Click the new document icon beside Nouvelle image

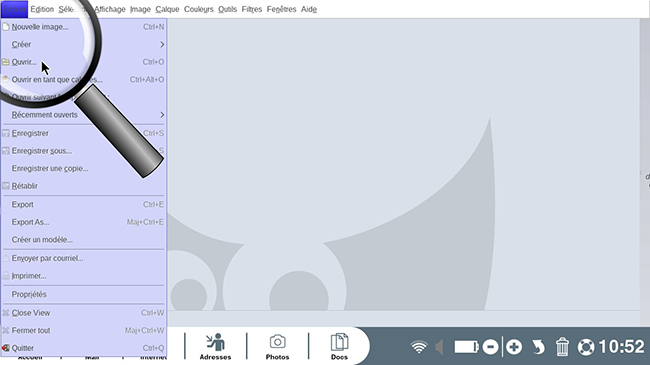[x=6, y=27]
